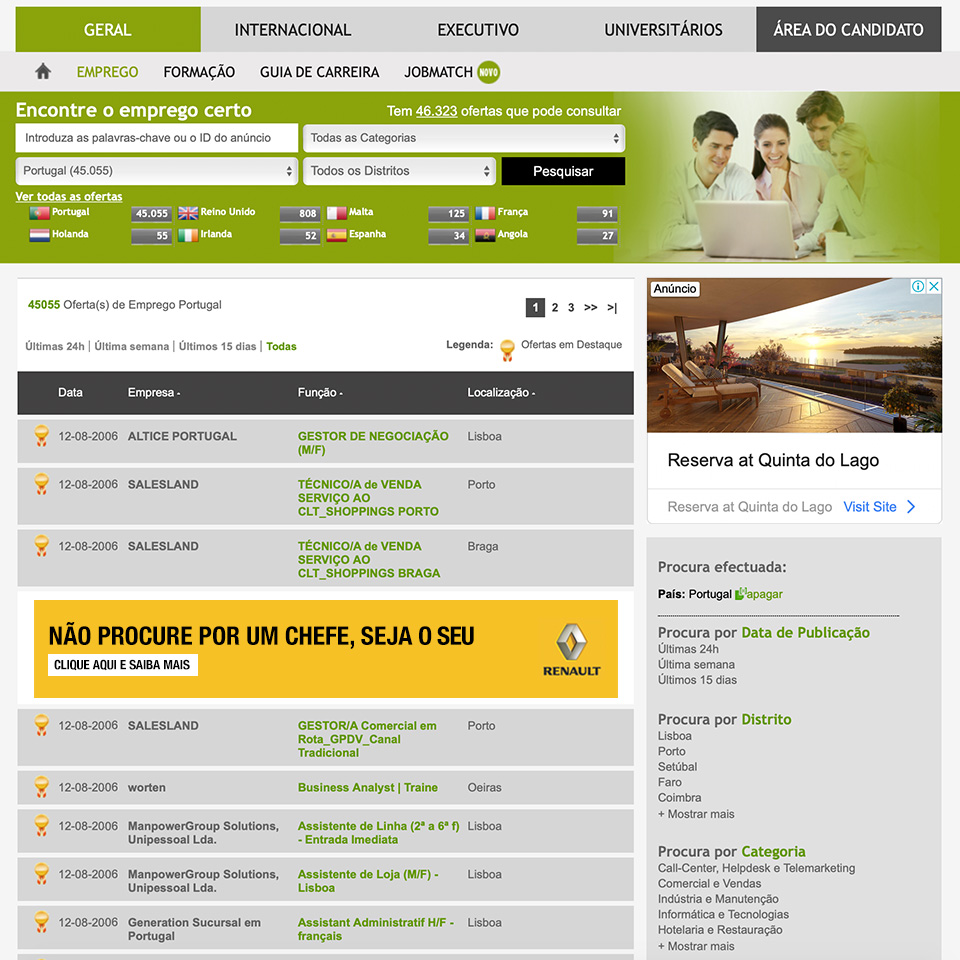Switch to the UNIVERSITÁRIOS tab
This screenshot has height=960, width=960.
(x=663, y=29)
